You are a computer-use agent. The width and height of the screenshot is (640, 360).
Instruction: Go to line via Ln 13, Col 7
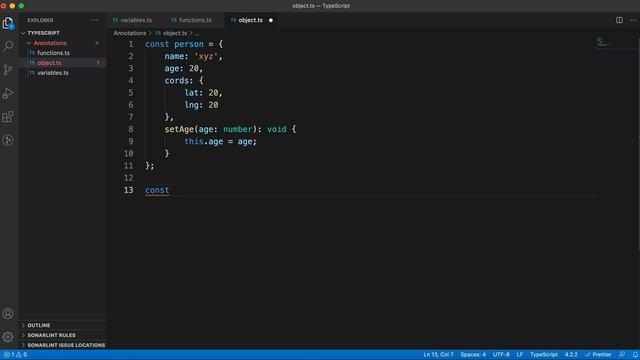(x=438, y=355)
